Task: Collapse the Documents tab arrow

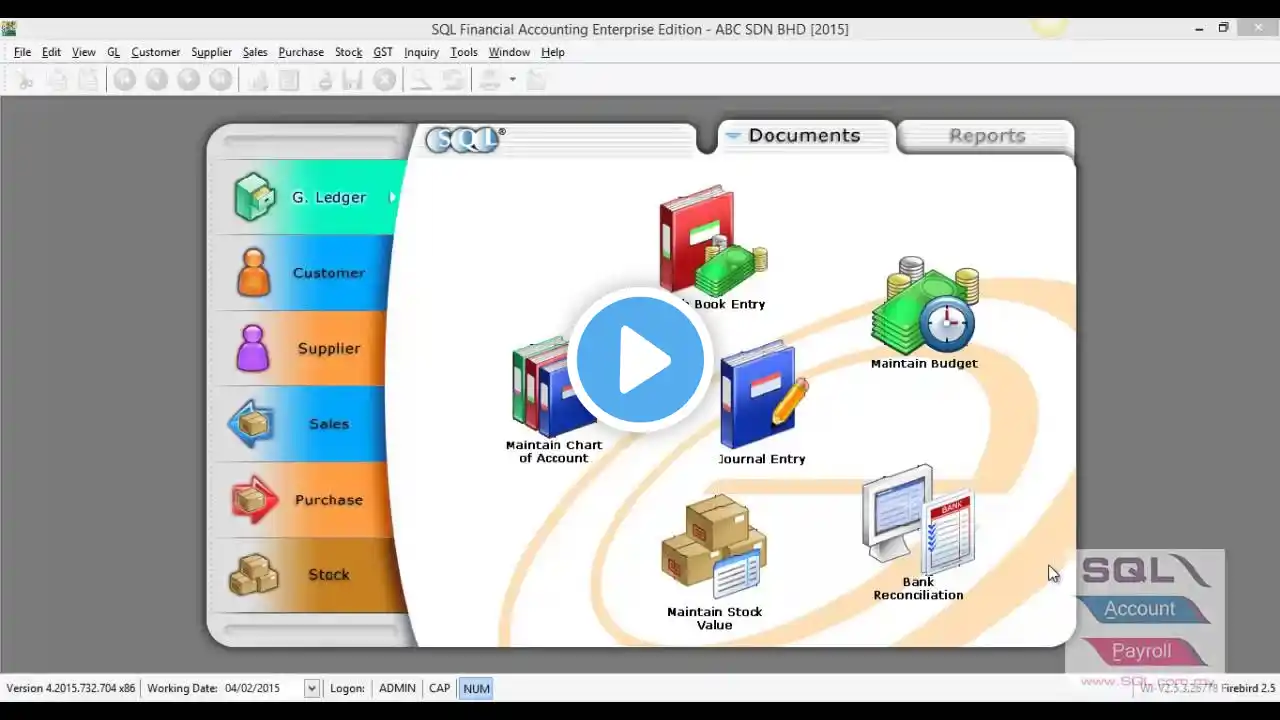Action: click(x=733, y=136)
